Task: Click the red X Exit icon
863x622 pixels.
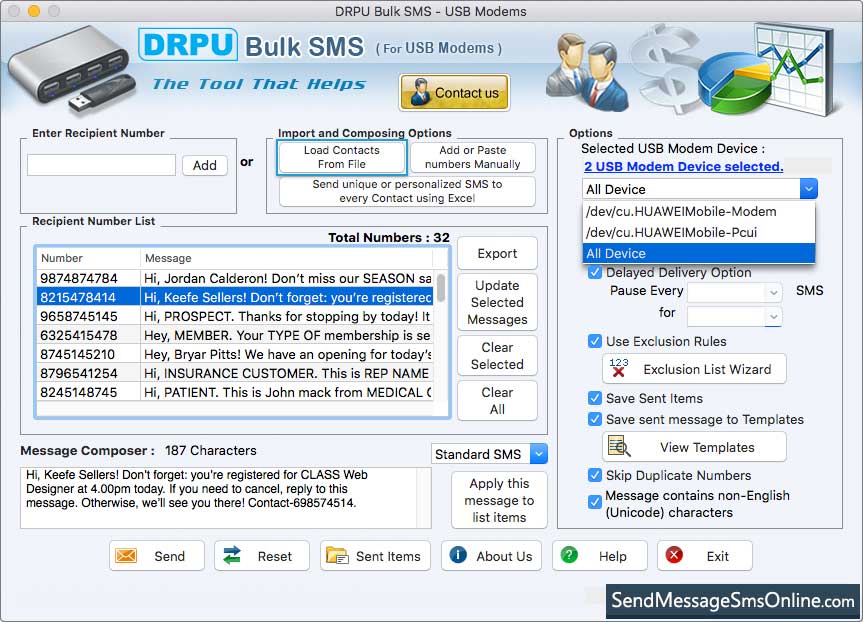Action: point(674,555)
